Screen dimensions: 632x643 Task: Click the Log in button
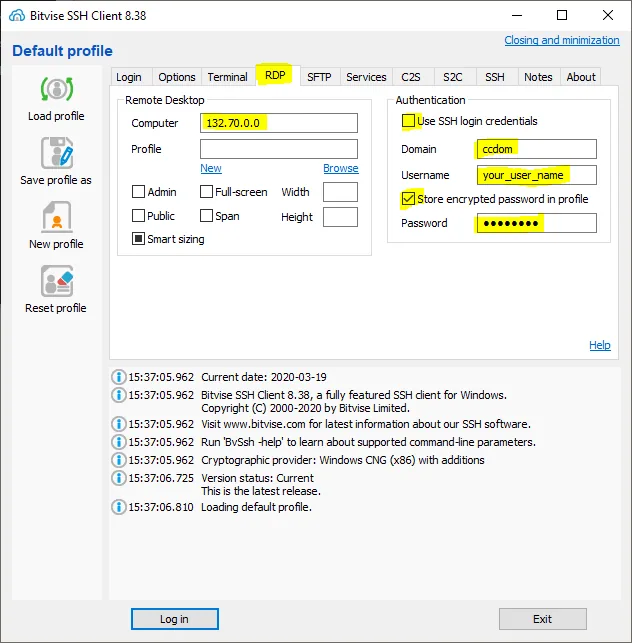point(175,619)
